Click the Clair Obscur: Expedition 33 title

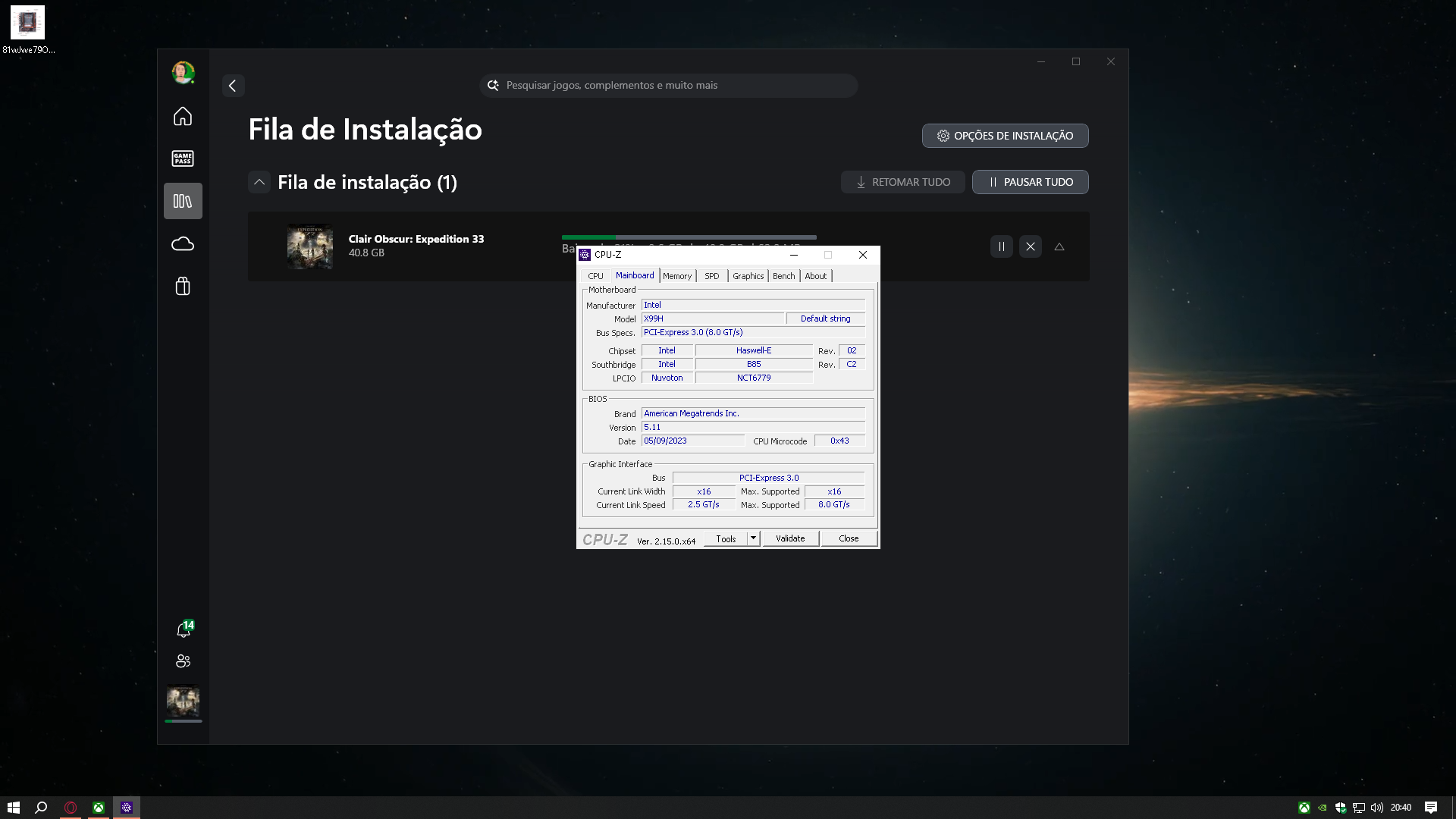pos(416,239)
